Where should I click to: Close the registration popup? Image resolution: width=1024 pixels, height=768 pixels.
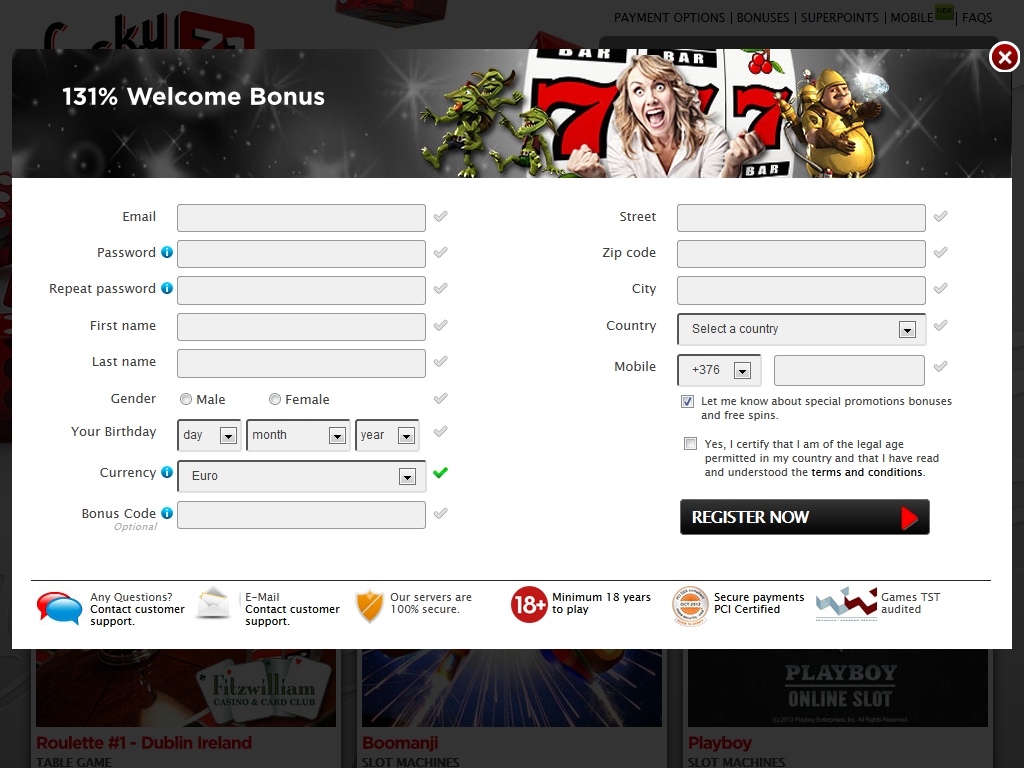(1003, 57)
